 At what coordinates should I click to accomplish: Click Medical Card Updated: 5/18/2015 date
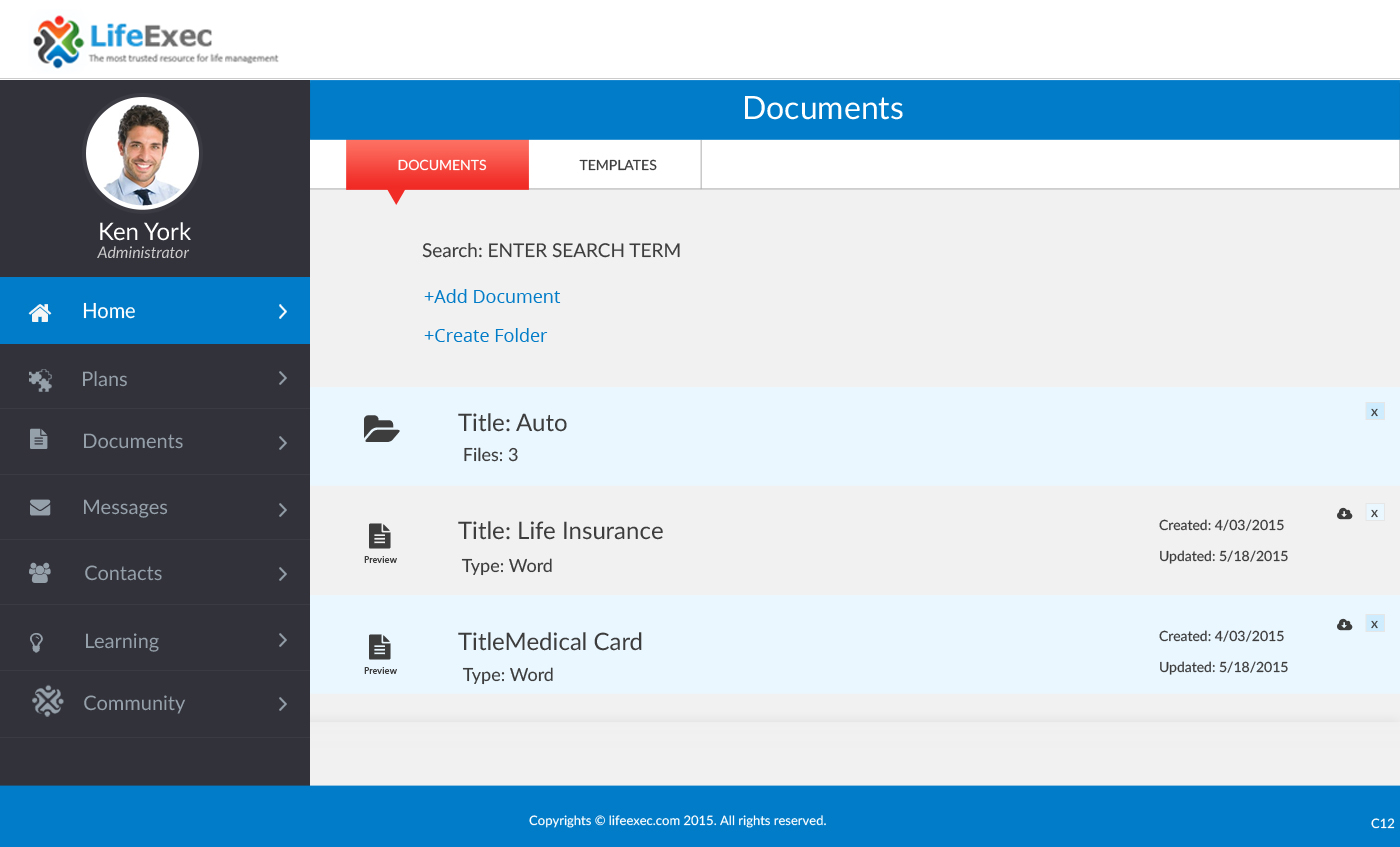pyautogui.click(x=1224, y=667)
